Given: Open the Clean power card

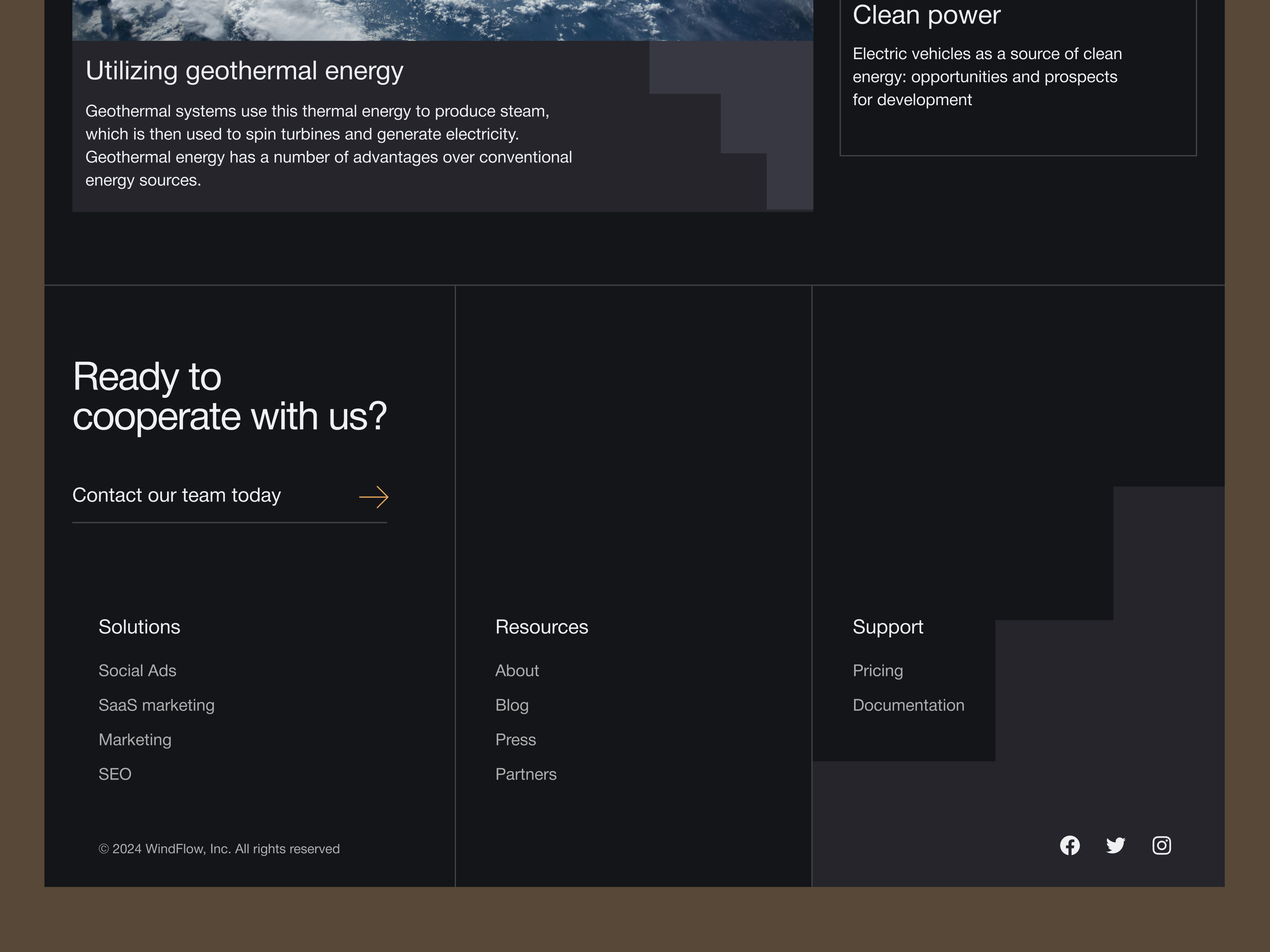Looking at the screenshot, I should pos(926,15).
